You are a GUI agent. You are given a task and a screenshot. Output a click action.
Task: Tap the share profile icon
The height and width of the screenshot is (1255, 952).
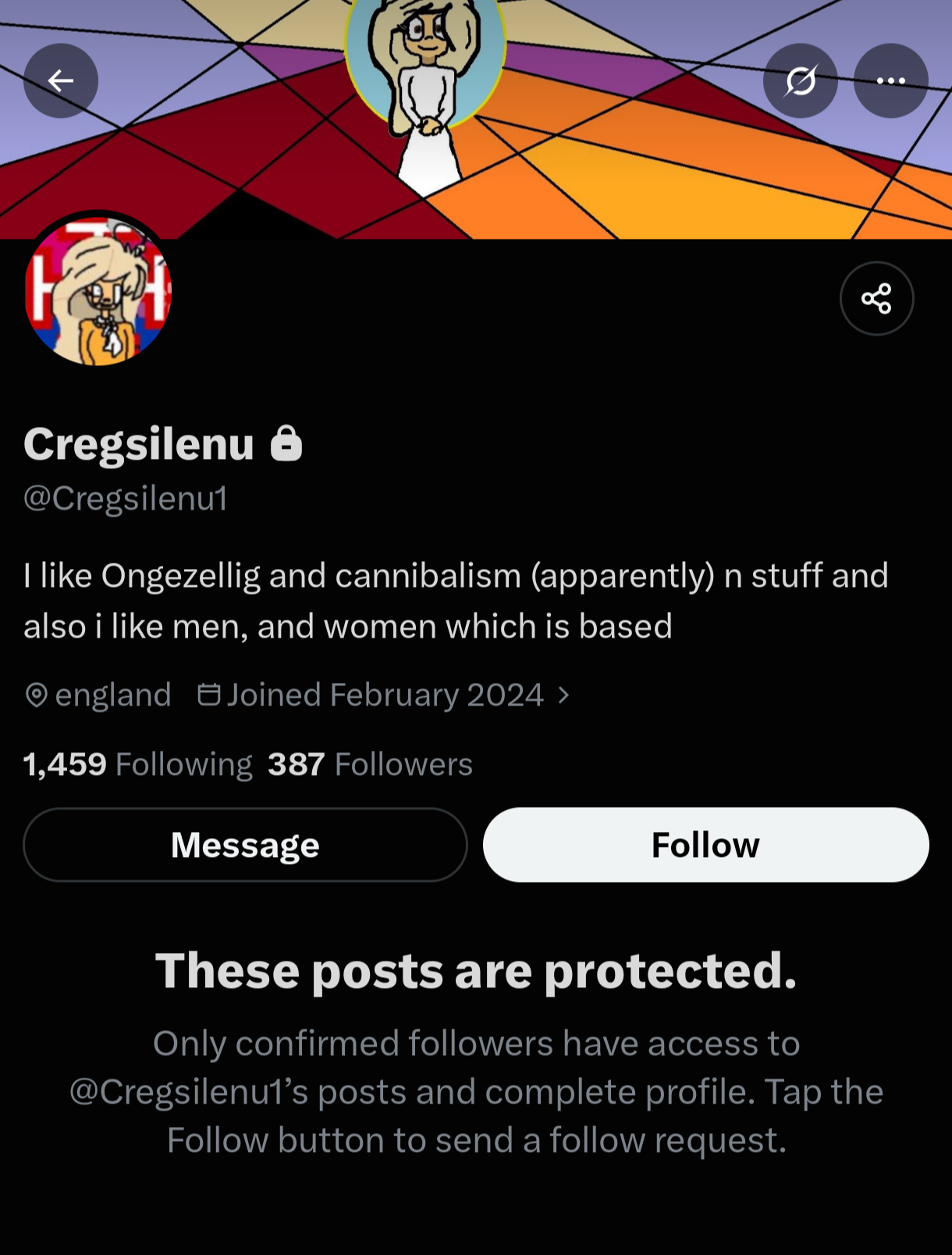tap(876, 298)
